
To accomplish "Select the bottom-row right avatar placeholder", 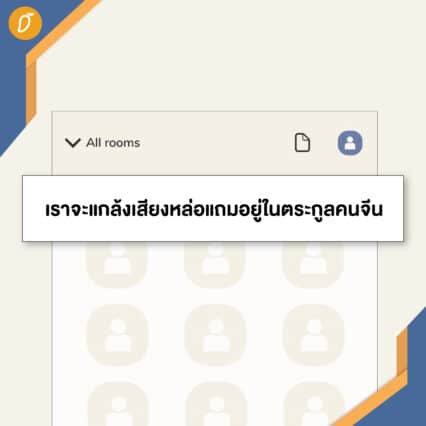I will 313,404.
